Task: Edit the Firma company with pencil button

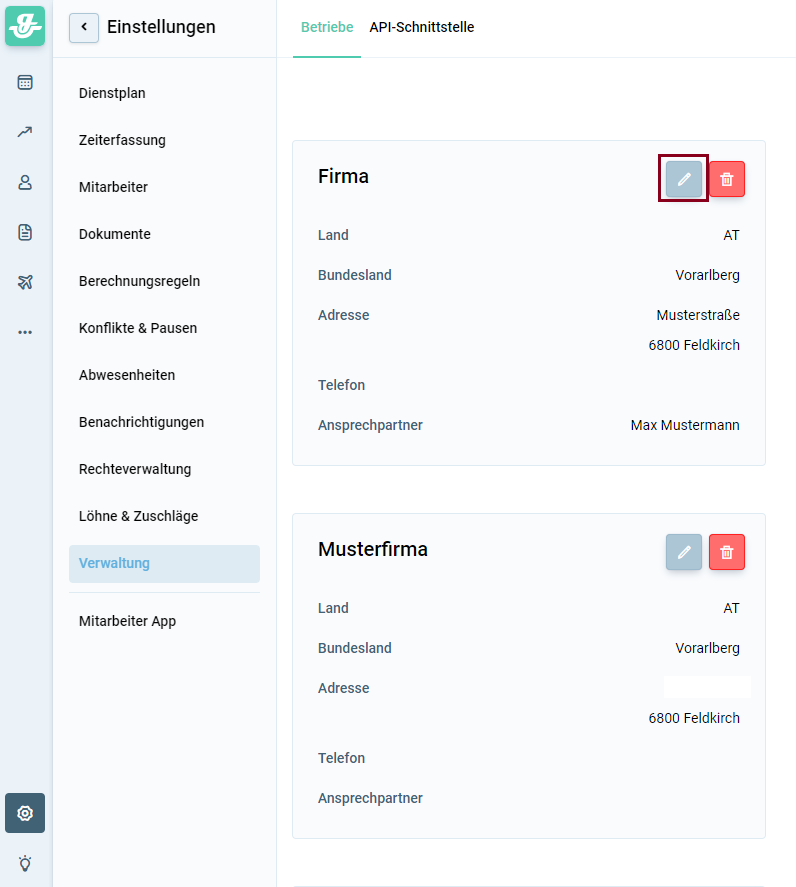Action: pyautogui.click(x=683, y=179)
